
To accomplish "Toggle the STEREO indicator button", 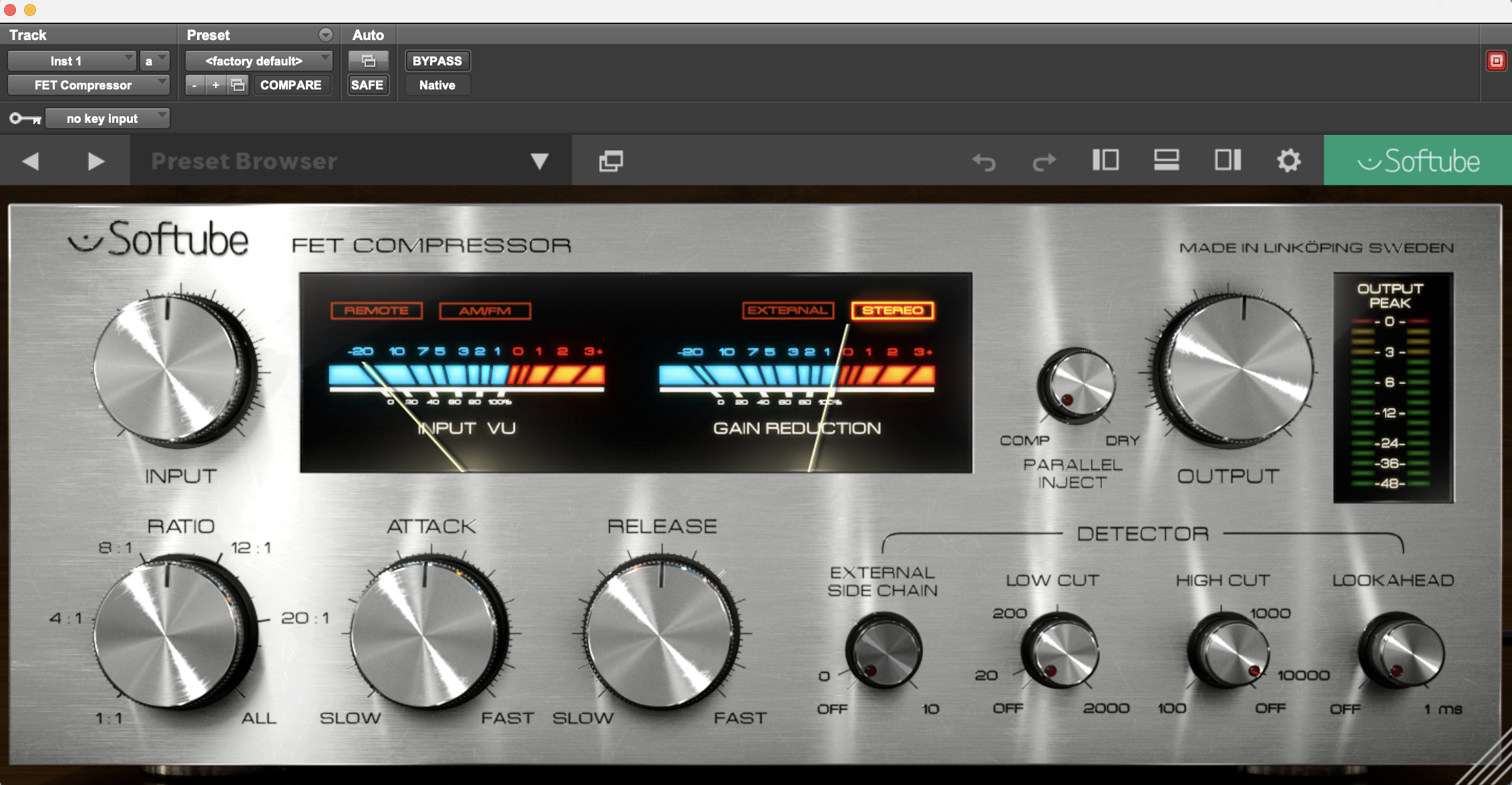I will 892,310.
